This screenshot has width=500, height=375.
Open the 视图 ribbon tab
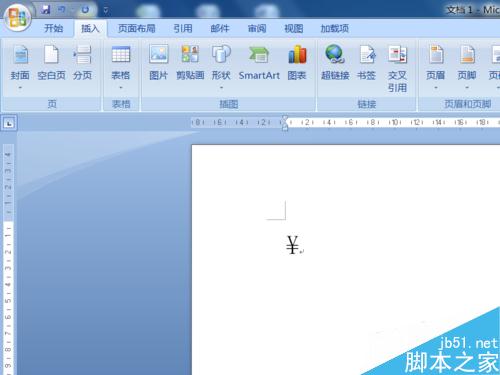[x=294, y=28]
